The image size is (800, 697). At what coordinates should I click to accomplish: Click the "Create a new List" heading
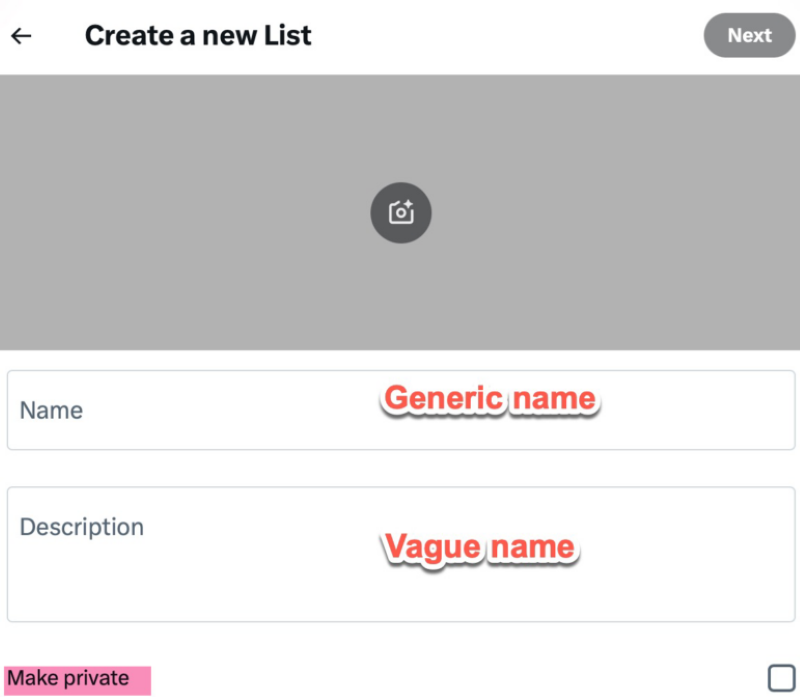coord(198,36)
